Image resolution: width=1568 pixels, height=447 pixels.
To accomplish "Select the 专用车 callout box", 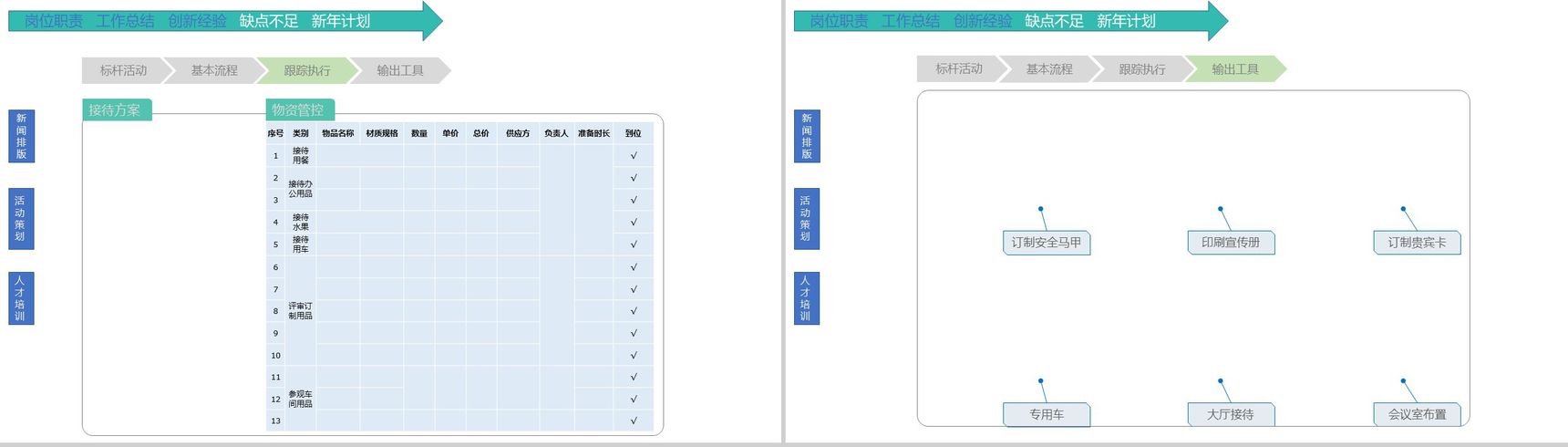I will pyautogui.click(x=1047, y=414).
